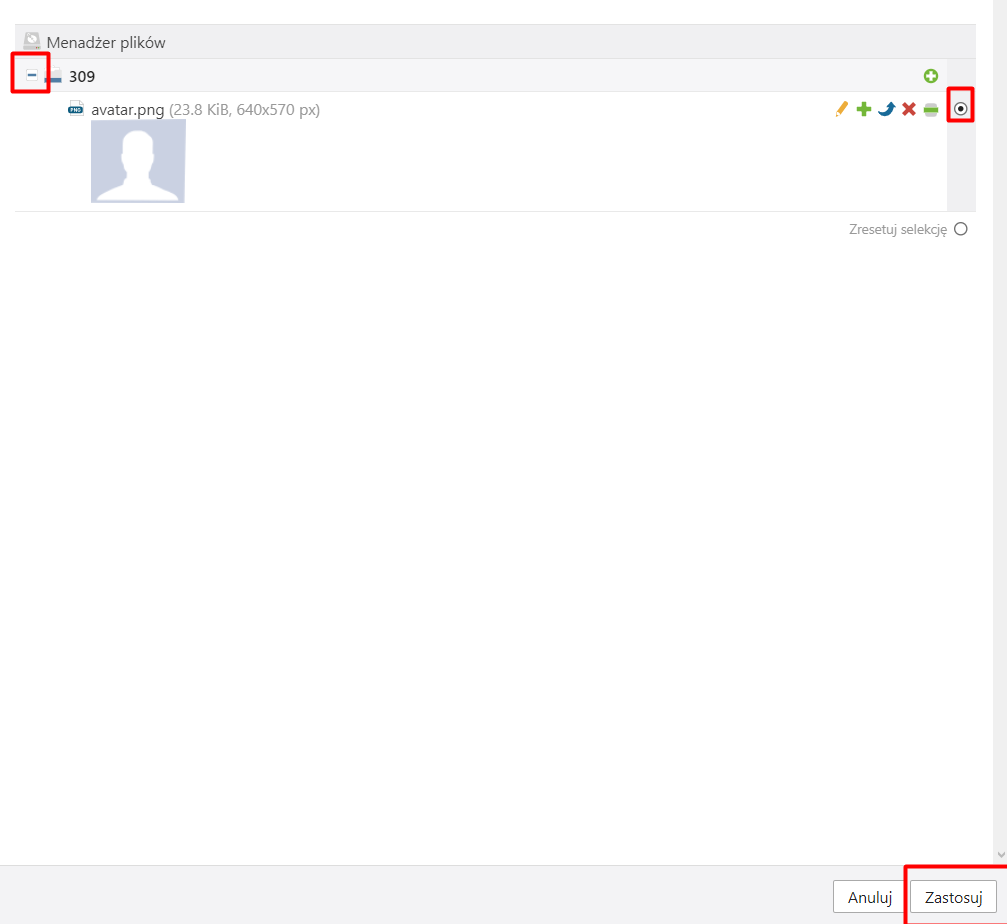Click the 309 folder icon
Viewport: 1007px width, 924px height.
coord(54,76)
